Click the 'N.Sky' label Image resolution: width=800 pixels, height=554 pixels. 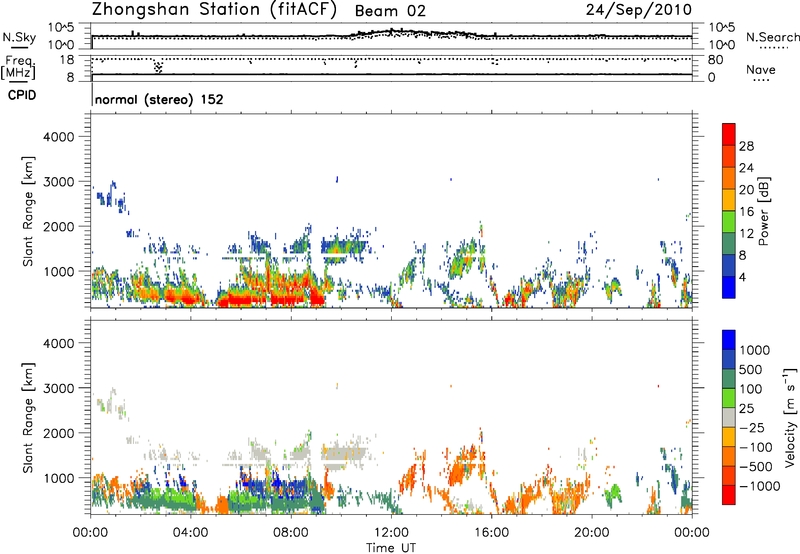pos(19,37)
